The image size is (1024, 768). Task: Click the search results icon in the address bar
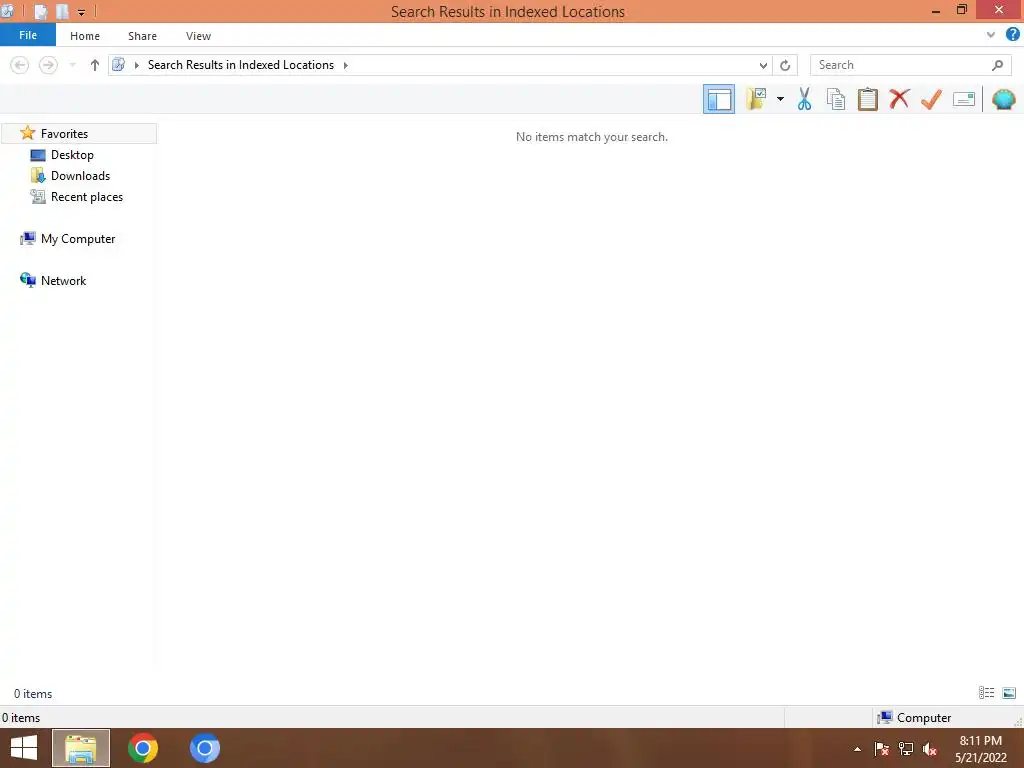click(x=119, y=65)
